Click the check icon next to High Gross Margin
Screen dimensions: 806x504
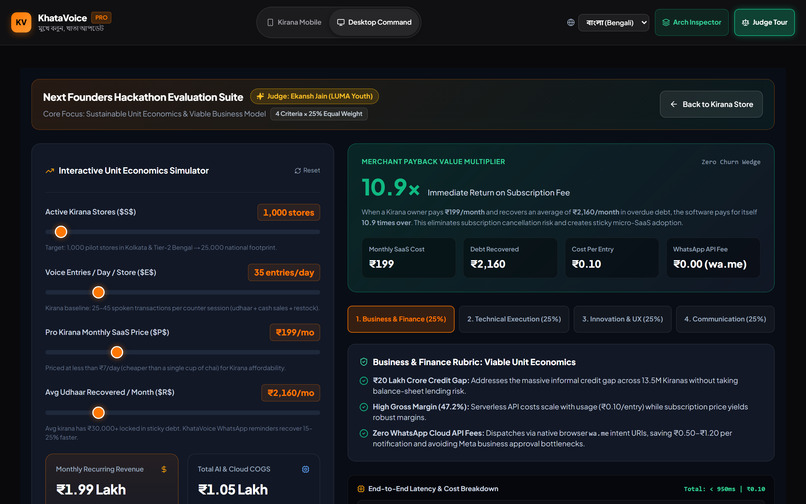363,407
